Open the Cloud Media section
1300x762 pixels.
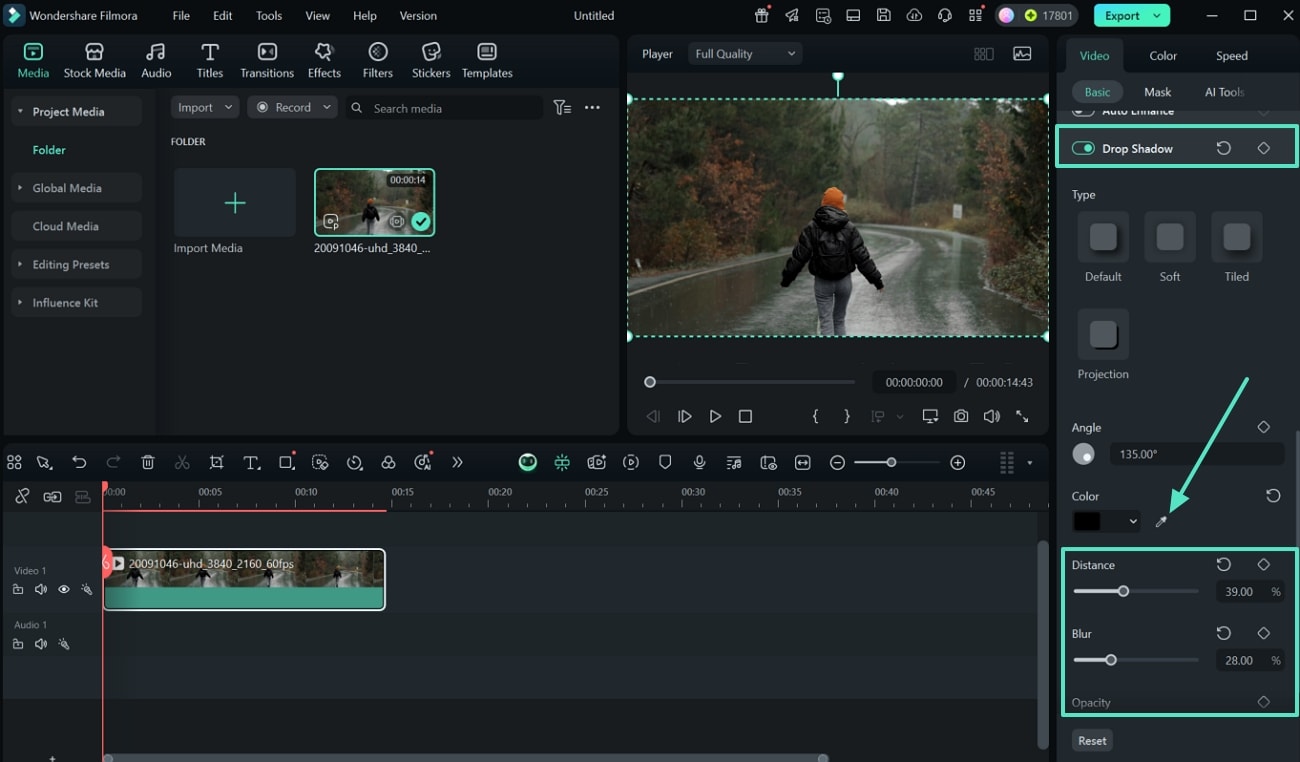coord(76,226)
